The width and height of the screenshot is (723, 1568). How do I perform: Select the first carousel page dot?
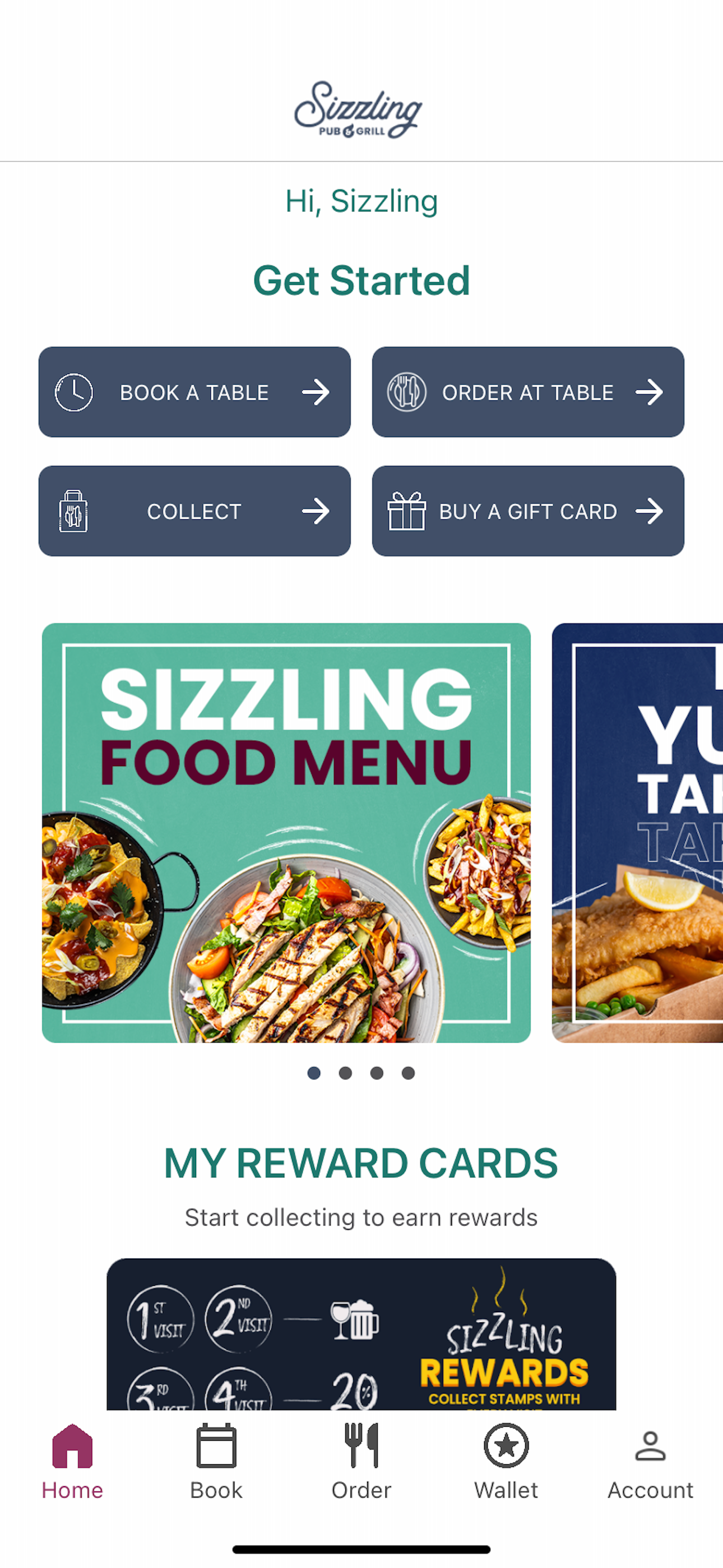(314, 1073)
